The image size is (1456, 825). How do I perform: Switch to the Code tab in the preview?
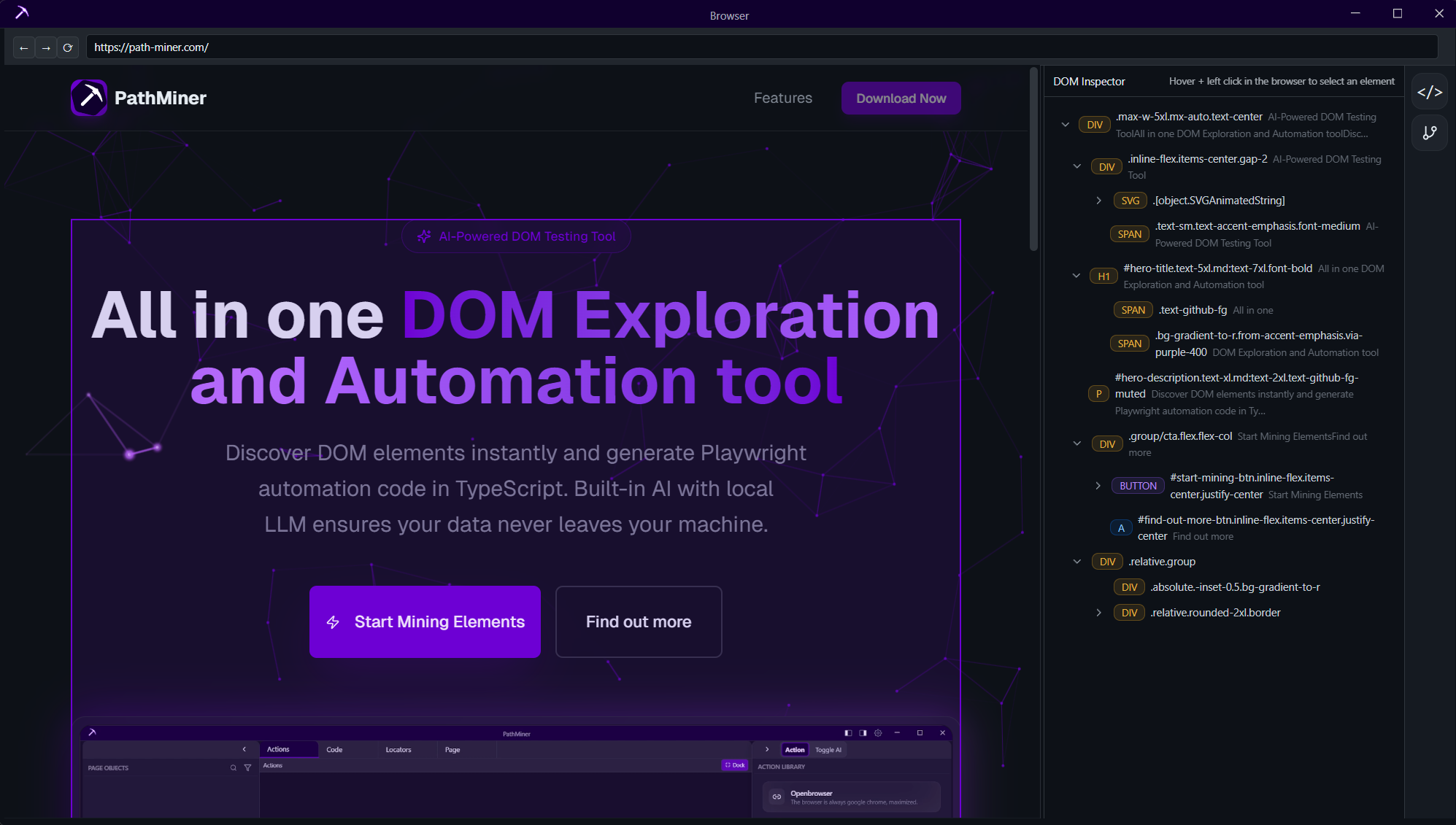(x=334, y=749)
